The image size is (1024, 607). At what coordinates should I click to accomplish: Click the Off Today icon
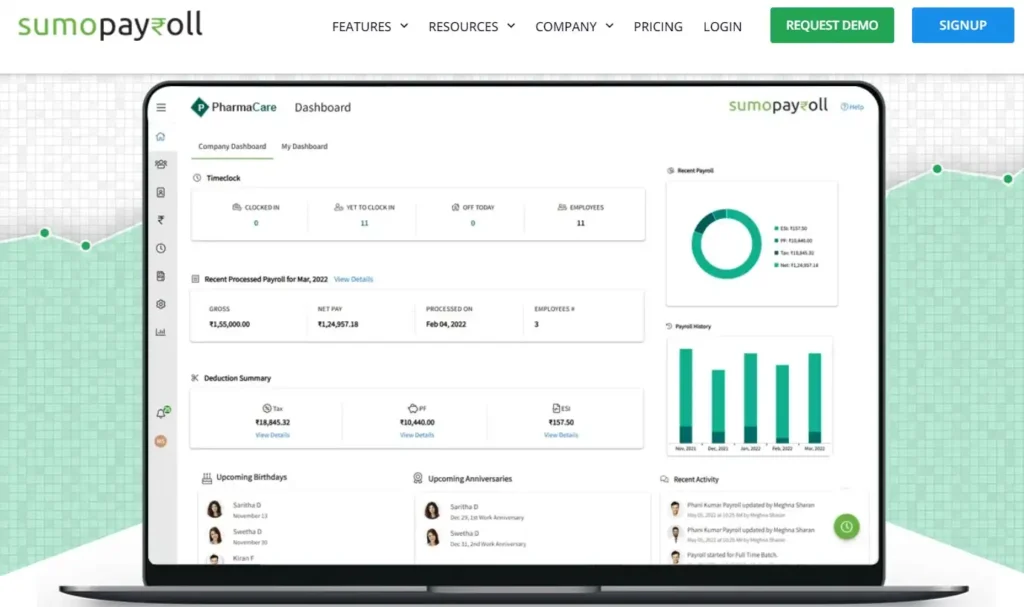click(x=455, y=207)
